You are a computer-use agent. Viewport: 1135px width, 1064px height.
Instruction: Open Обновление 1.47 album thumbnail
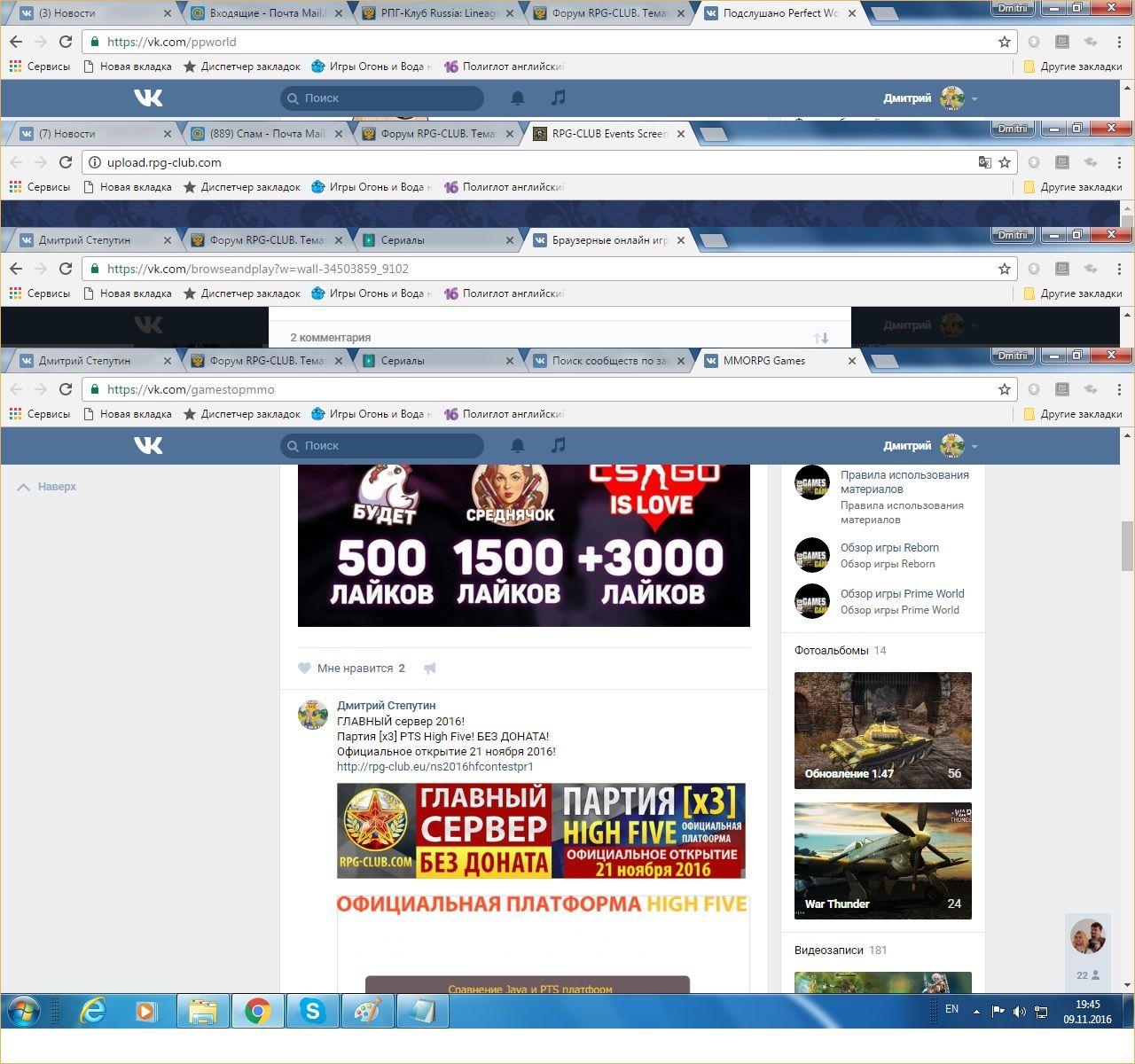tap(883, 730)
